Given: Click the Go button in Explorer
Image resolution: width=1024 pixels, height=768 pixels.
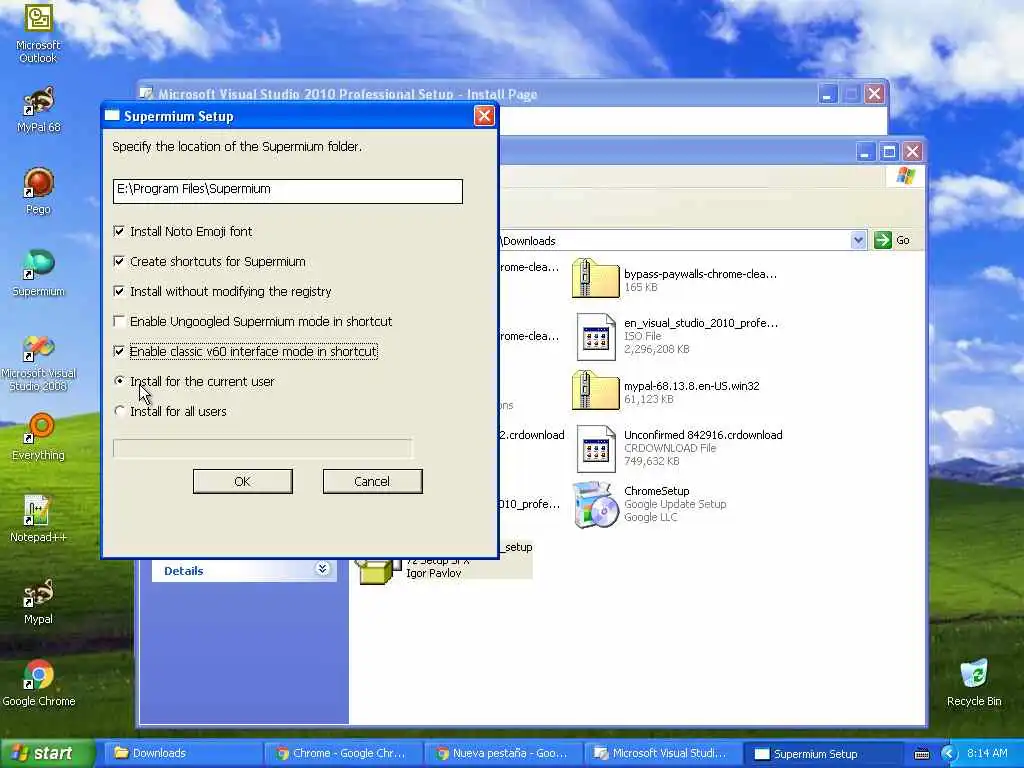Looking at the screenshot, I should coord(892,240).
